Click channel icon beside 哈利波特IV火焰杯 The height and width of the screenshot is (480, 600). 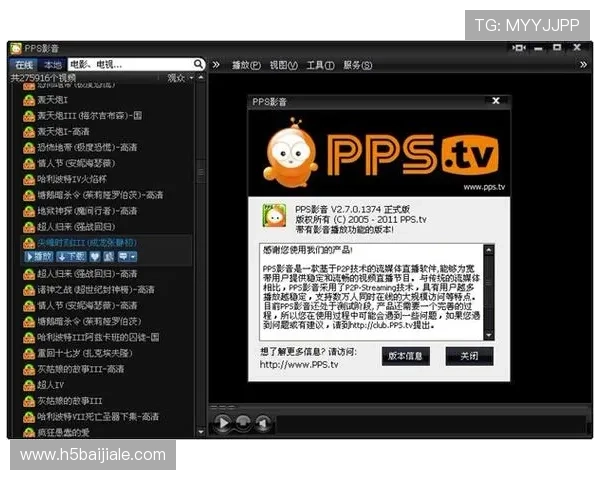point(29,180)
